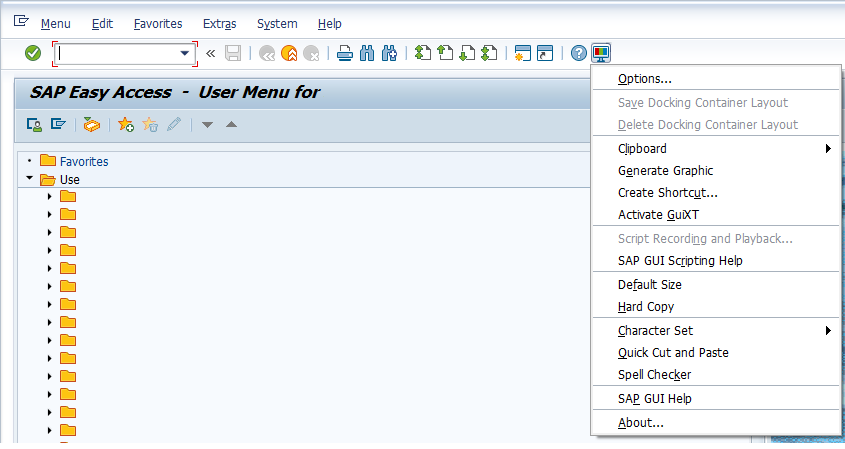Viewport: 845px width, 449px height.
Task: Click the Customize Local Layout monitor icon
Action: 601,53
